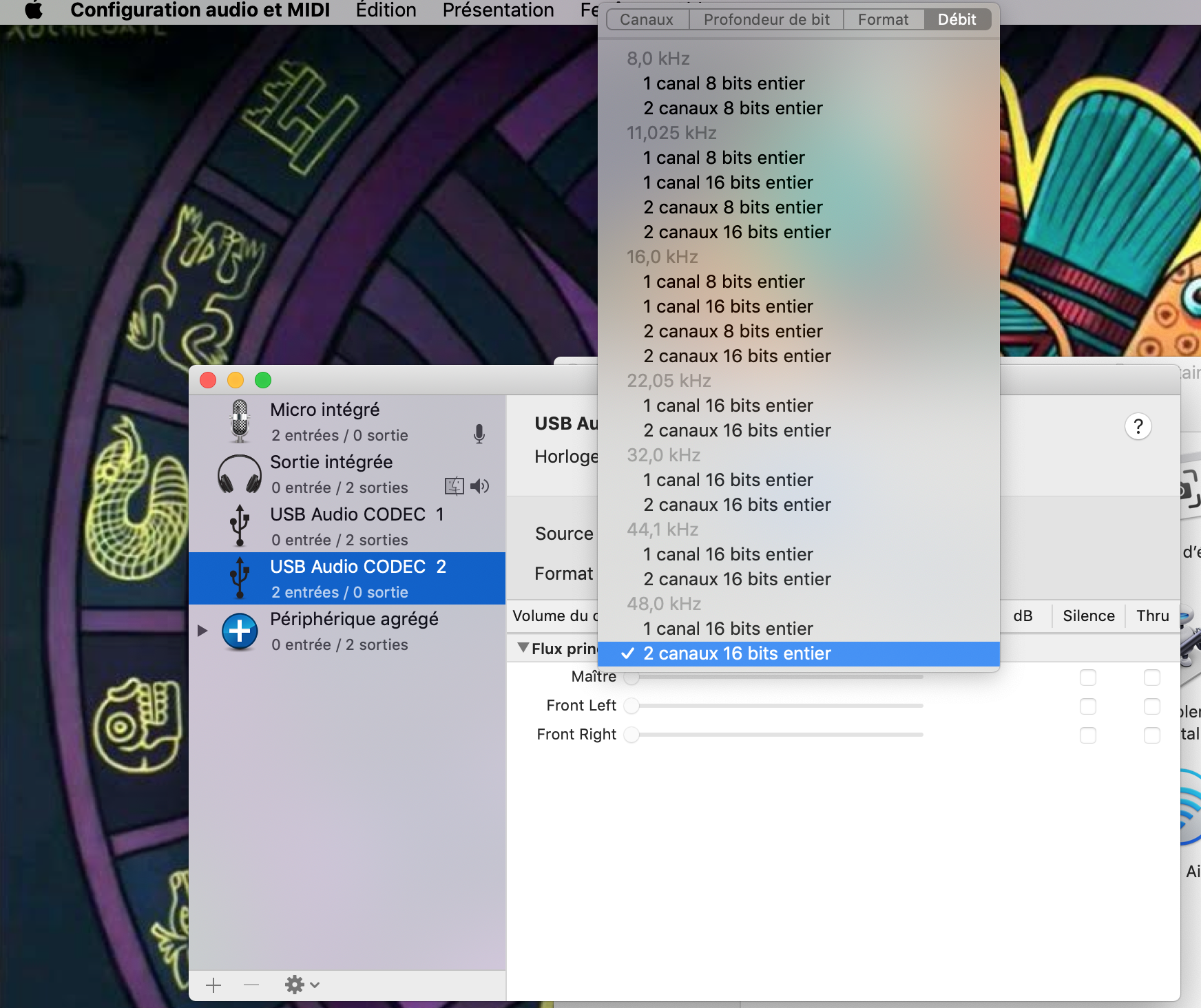Screen dimensions: 1201x1008
Task: Choose 1 canal 8 bits entier under 8,0 kHz
Action: click(799, 83)
